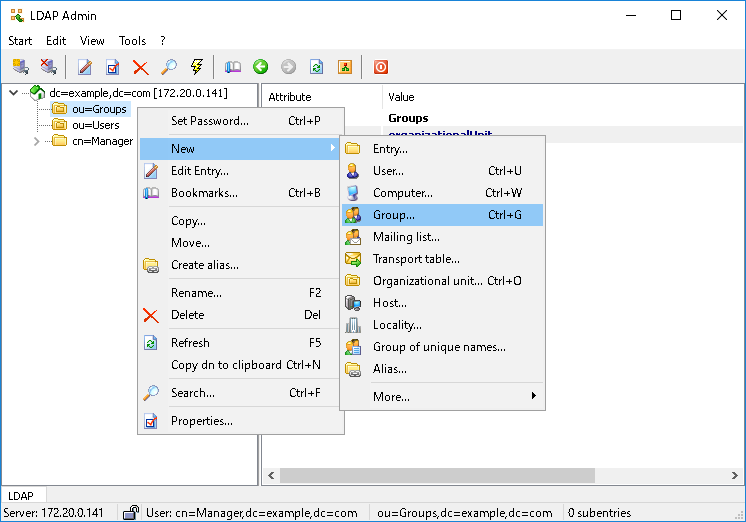Screen dimensions: 746x522
Task: Click the horizontal scrollbar thumb
Action: pyautogui.click(x=437, y=475)
